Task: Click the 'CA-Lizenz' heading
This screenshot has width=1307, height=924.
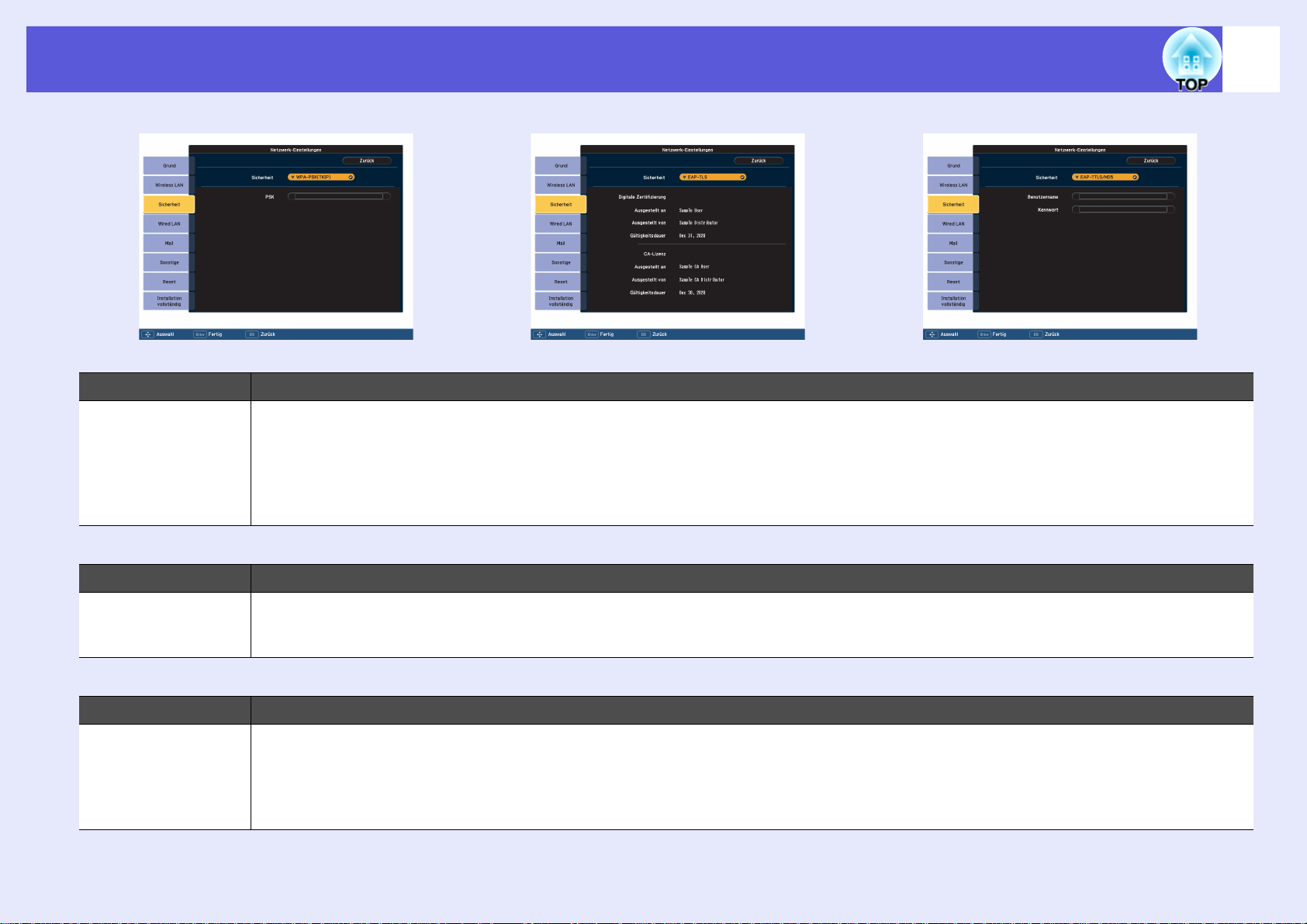Action: [655, 254]
